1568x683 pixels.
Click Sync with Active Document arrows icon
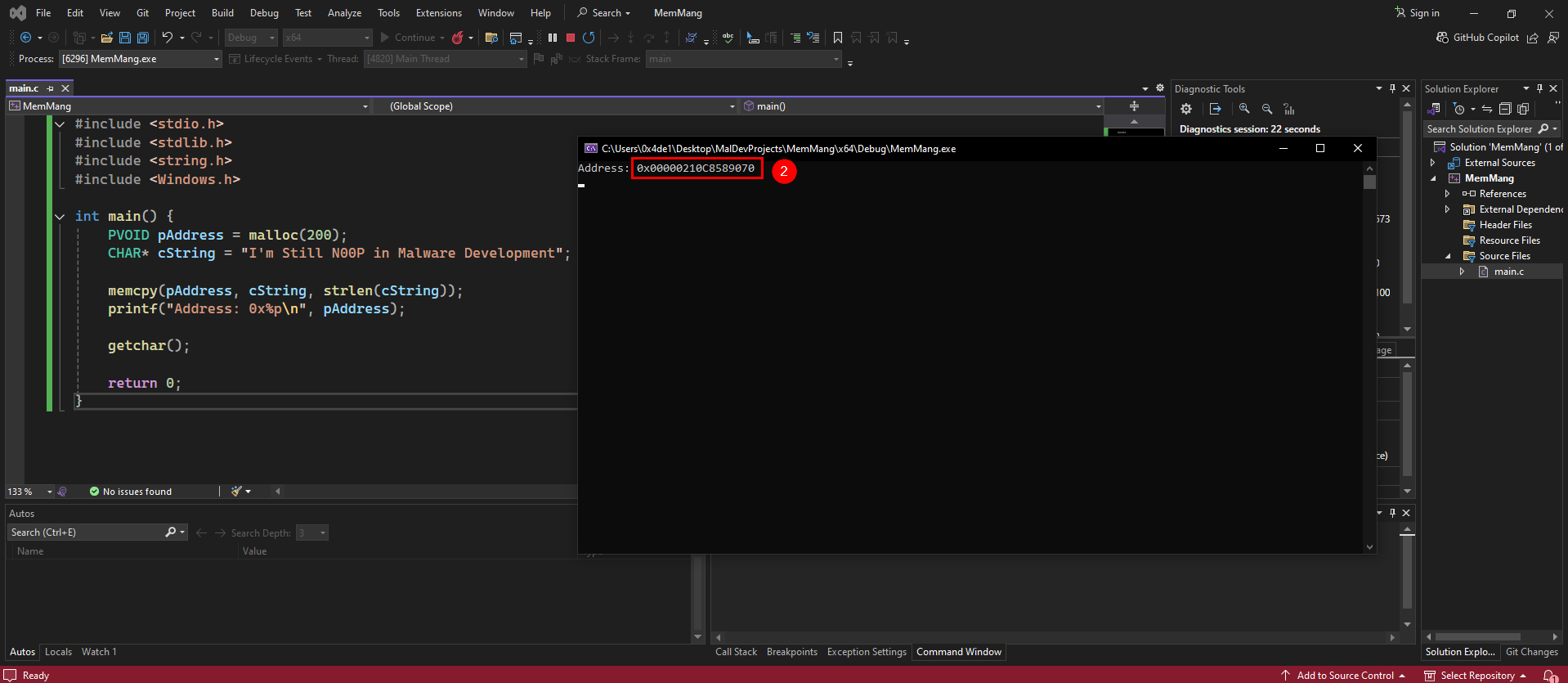coord(1487,109)
